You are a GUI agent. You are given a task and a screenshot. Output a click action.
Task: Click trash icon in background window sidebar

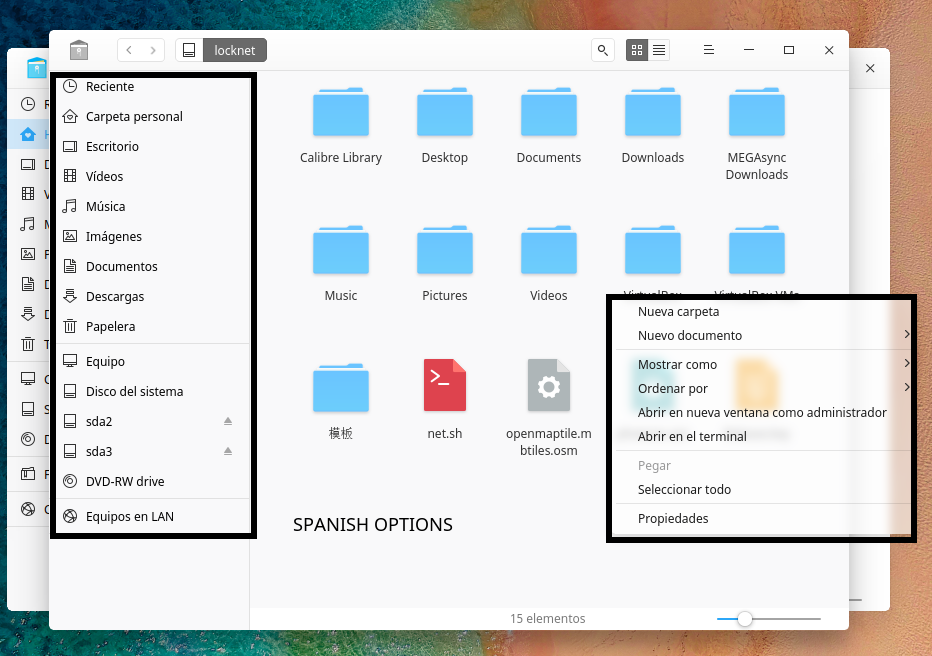point(28,344)
